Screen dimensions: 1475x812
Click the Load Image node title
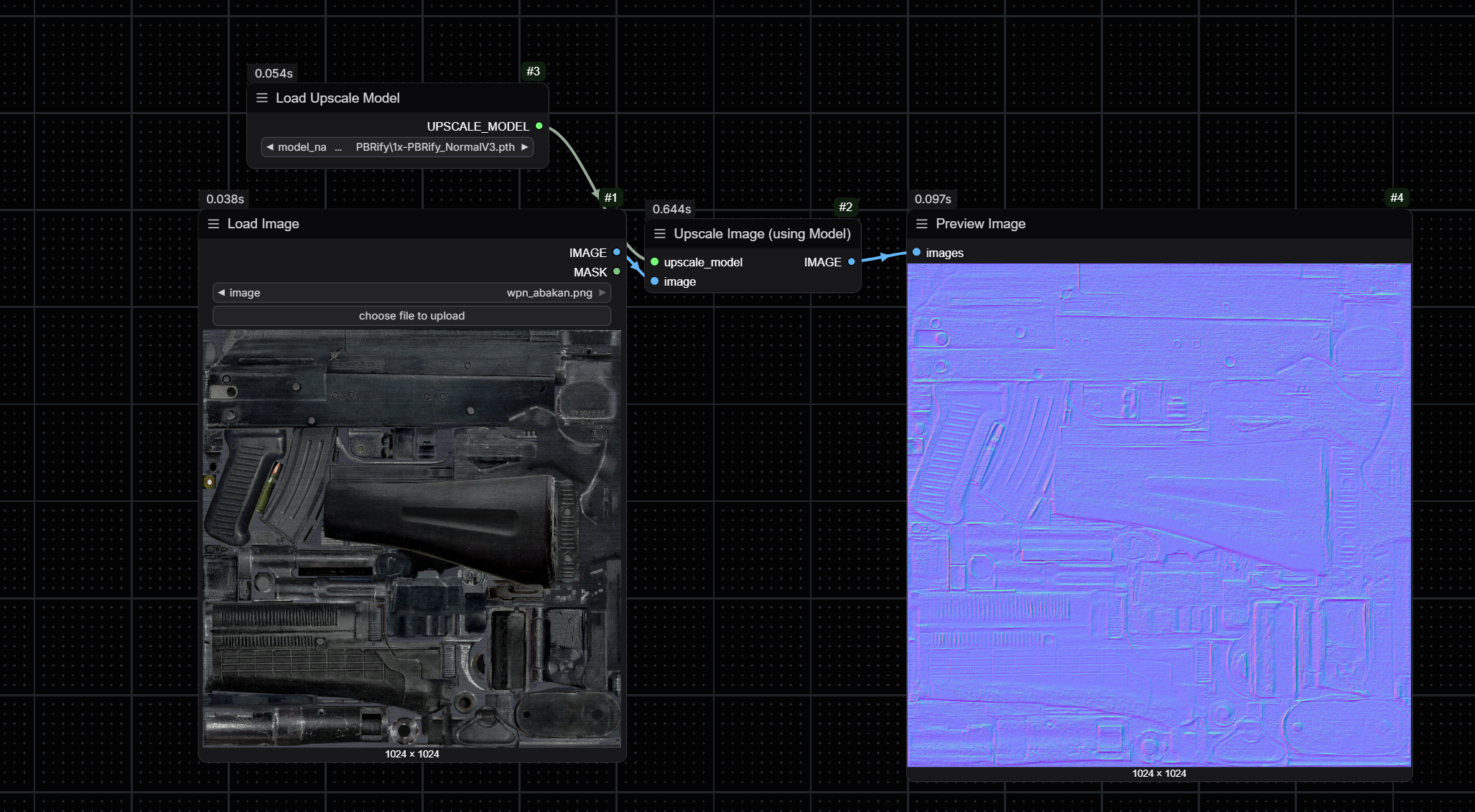(264, 224)
